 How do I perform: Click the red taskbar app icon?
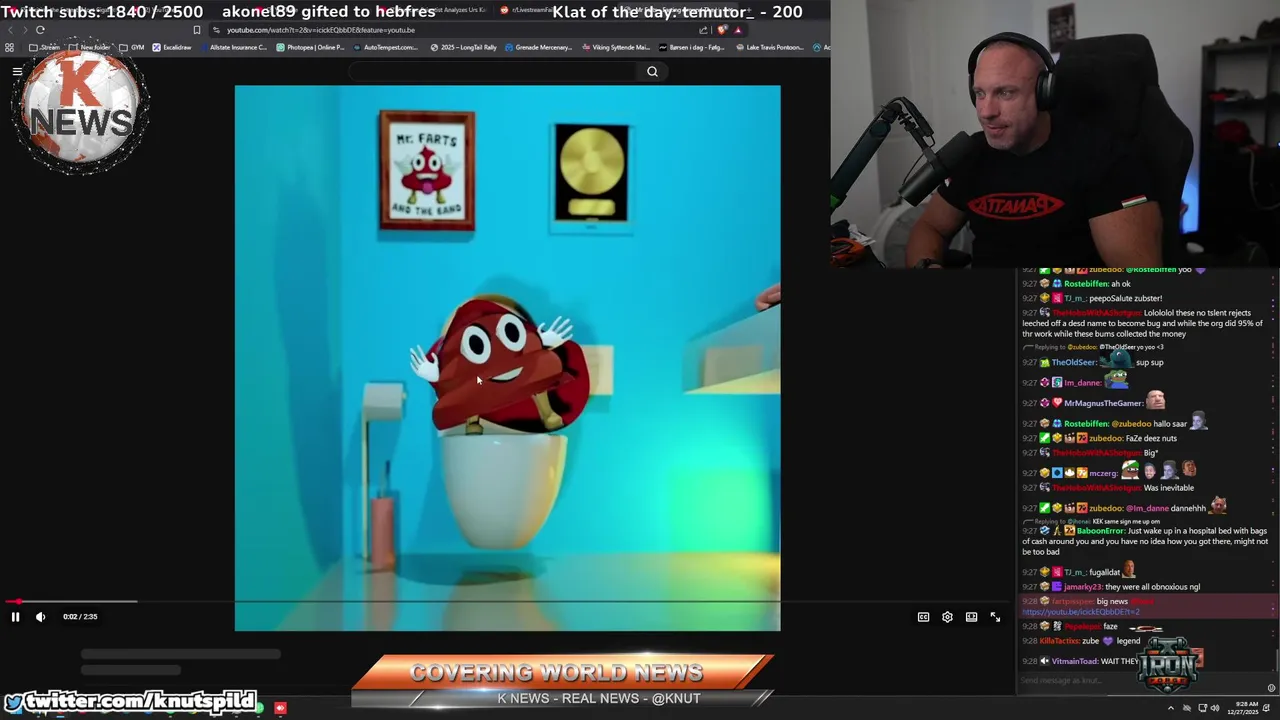(x=280, y=708)
